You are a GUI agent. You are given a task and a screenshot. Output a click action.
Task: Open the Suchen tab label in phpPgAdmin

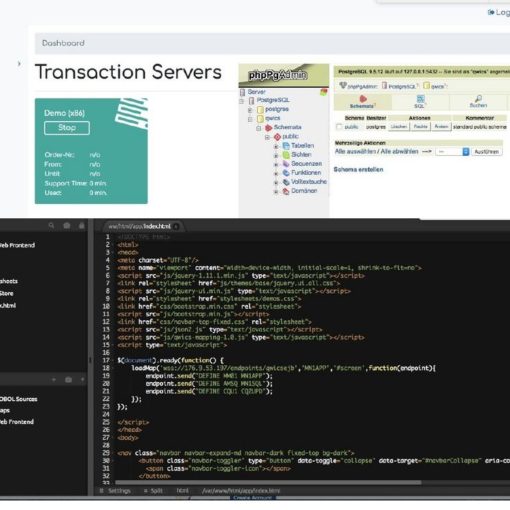(478, 105)
